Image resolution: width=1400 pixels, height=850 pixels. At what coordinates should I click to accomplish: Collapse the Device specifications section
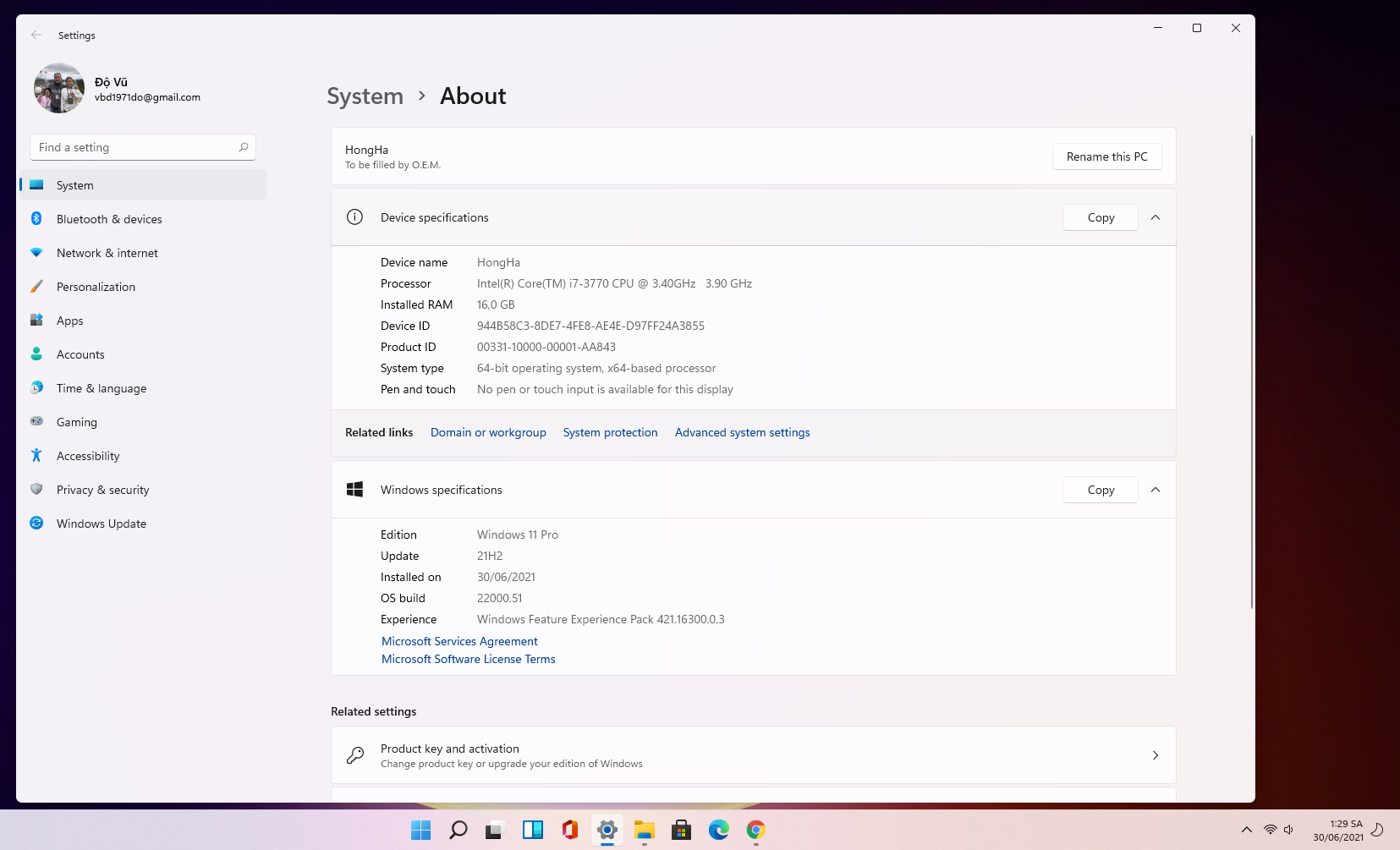pos(1156,217)
